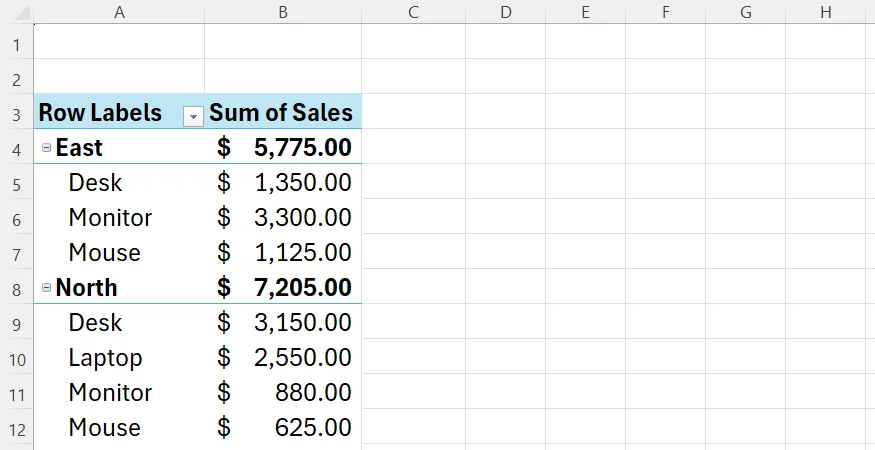Select row 12 header
Image resolution: width=875 pixels, height=450 pixels.
click(17, 427)
